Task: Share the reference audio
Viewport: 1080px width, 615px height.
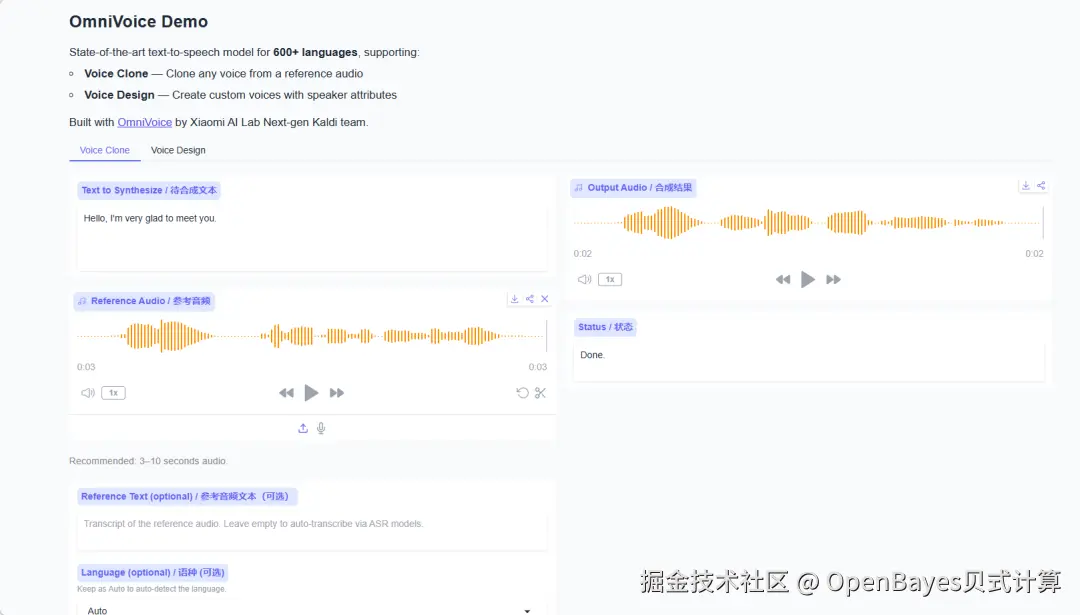Action: pyautogui.click(x=530, y=299)
